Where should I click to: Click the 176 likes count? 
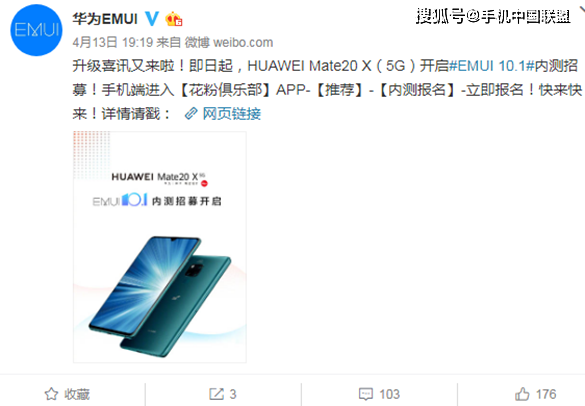click(546, 394)
